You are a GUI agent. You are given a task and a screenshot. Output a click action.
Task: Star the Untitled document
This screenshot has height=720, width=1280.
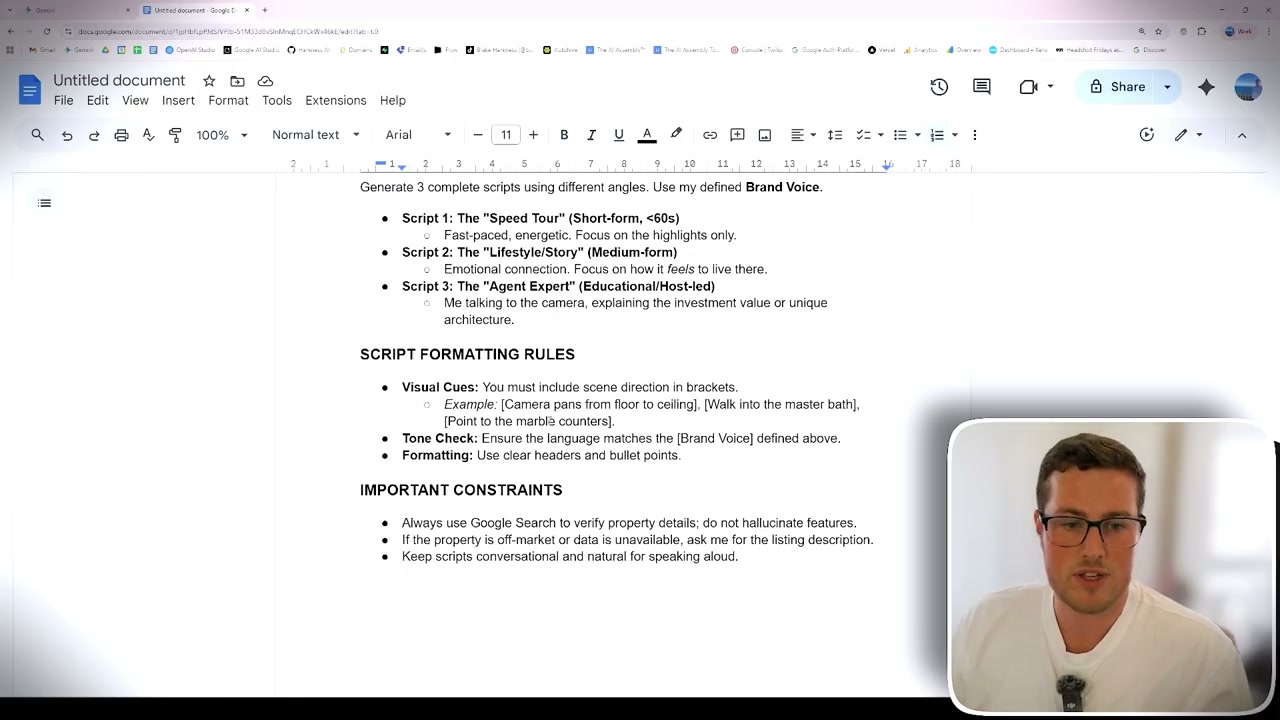[x=209, y=81]
